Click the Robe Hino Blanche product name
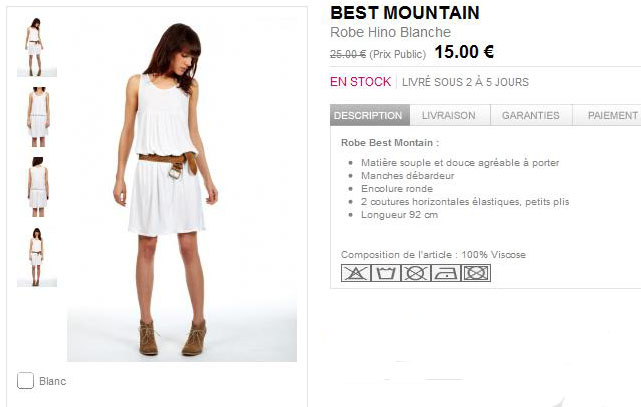Image resolution: width=641 pixels, height=407 pixels. (x=390, y=32)
